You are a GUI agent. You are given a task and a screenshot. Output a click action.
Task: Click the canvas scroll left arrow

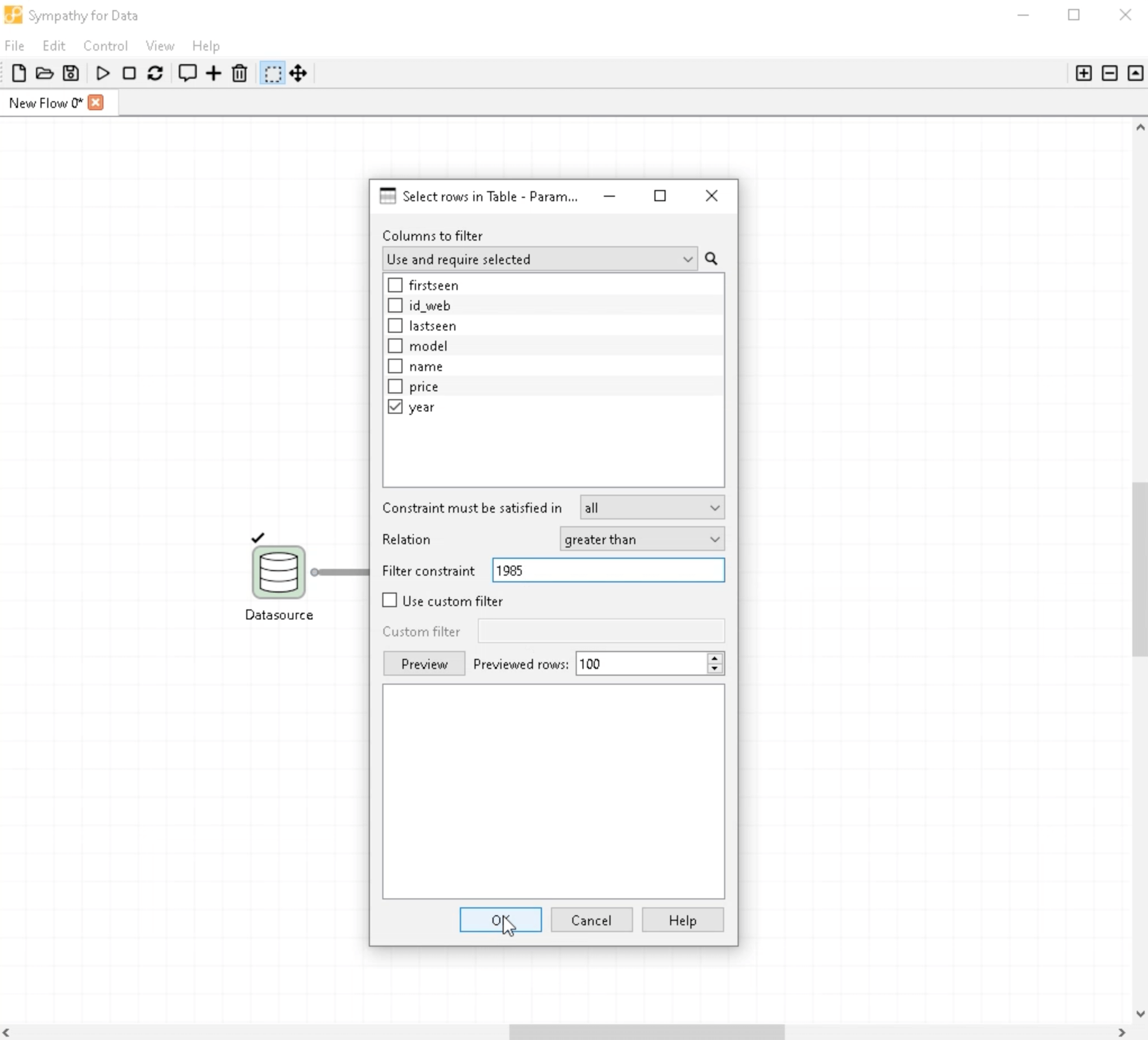coord(6,1032)
